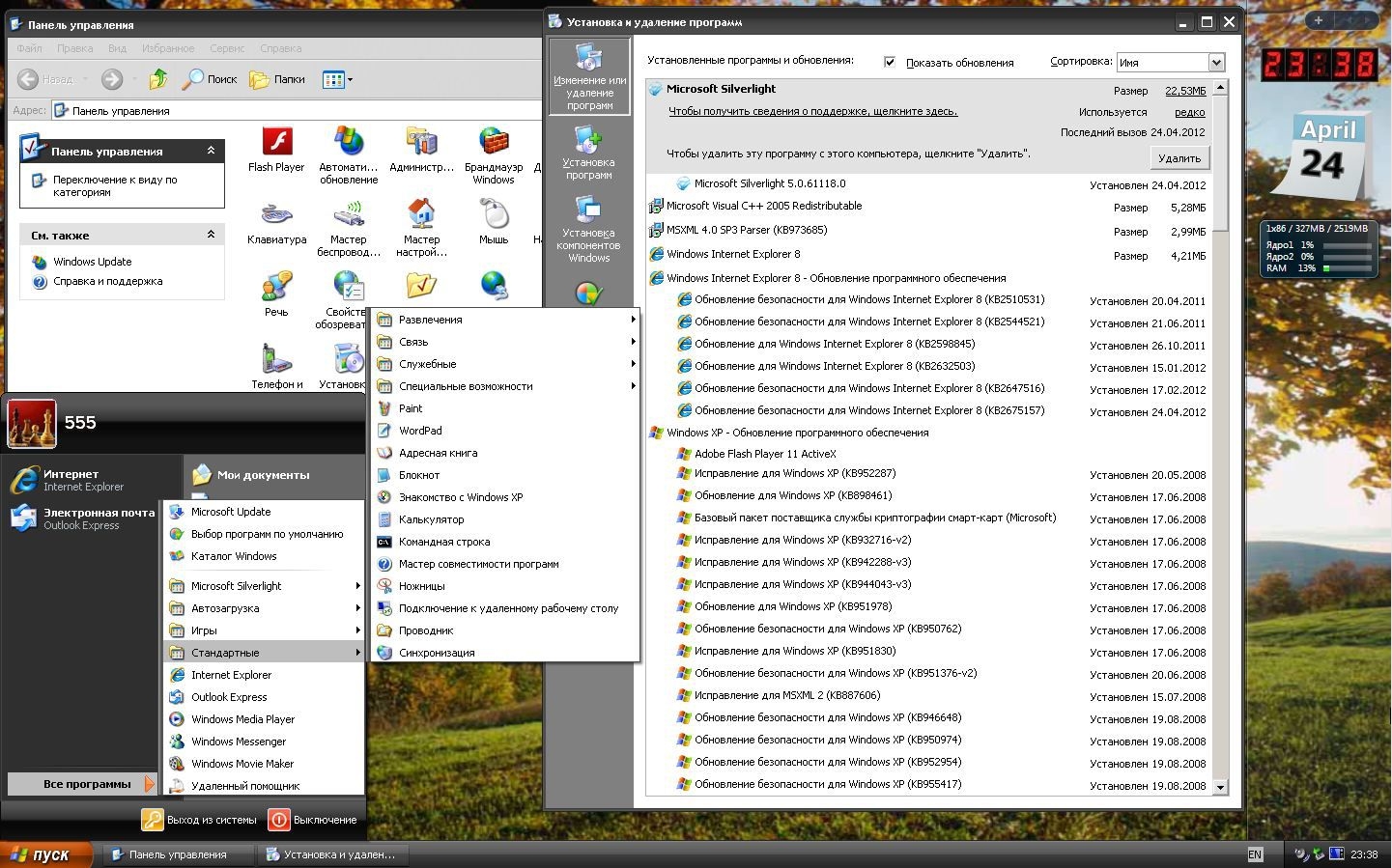1392x868 pixels.
Task: Expand the Игры submenu
Action: (265, 630)
